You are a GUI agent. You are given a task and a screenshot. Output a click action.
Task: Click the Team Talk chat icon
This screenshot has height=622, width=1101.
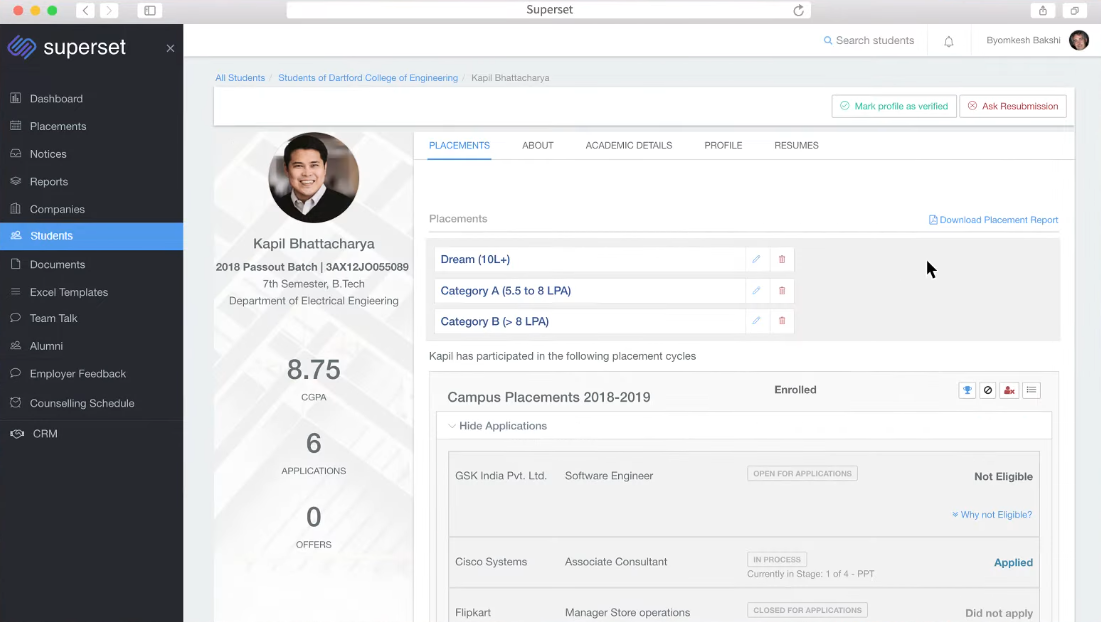15,317
